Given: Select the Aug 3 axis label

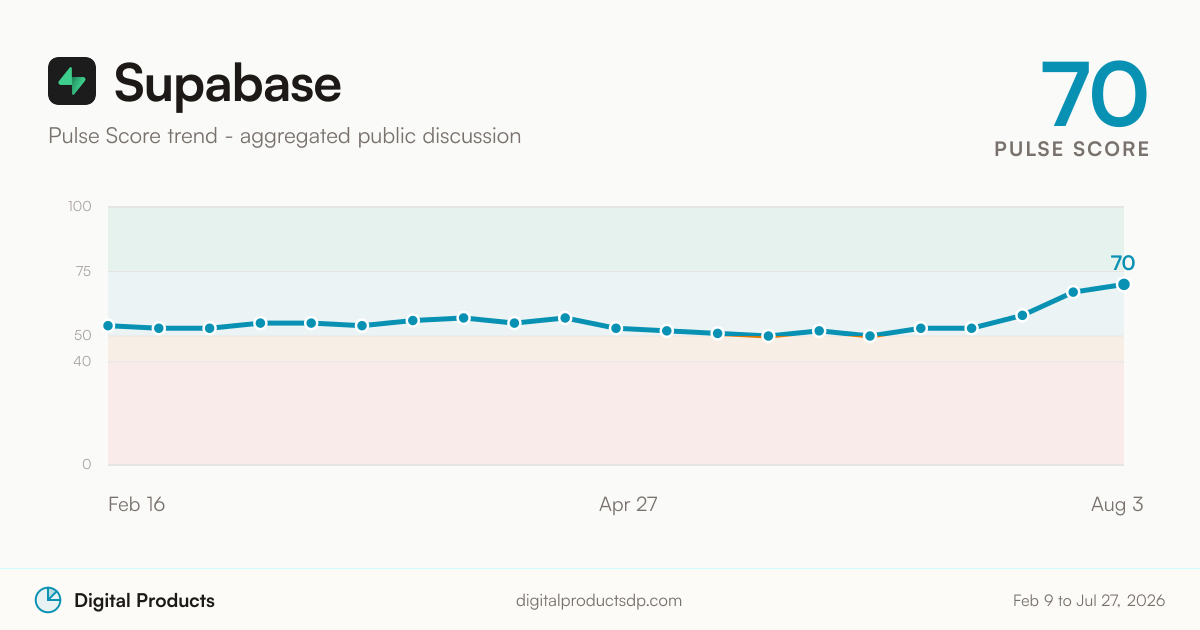Looking at the screenshot, I should tap(1117, 504).
